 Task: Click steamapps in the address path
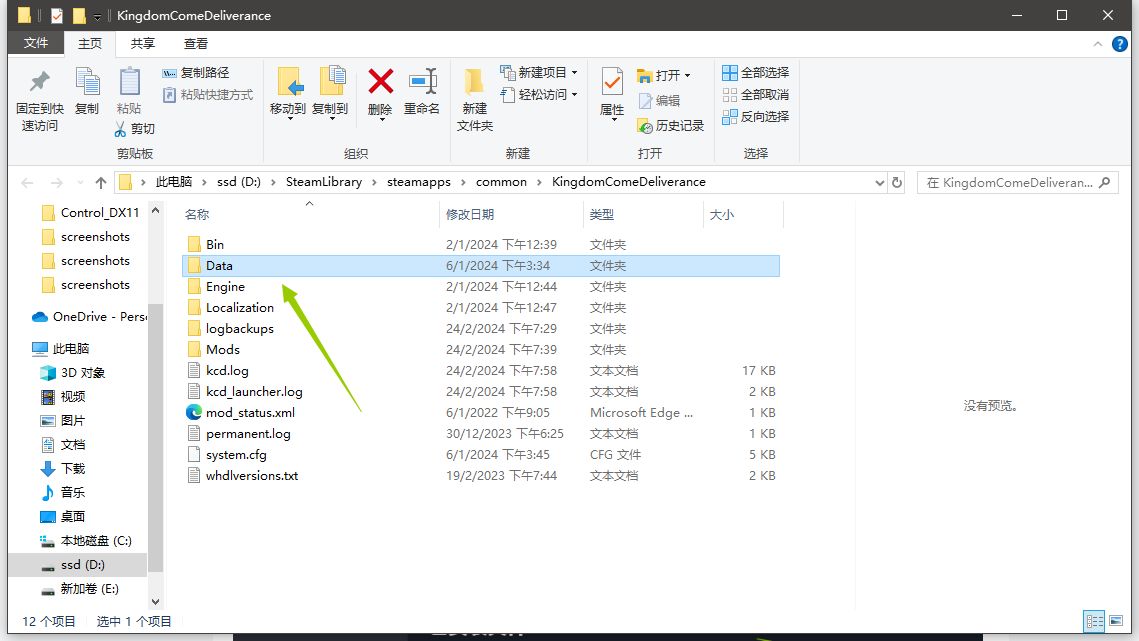point(418,182)
